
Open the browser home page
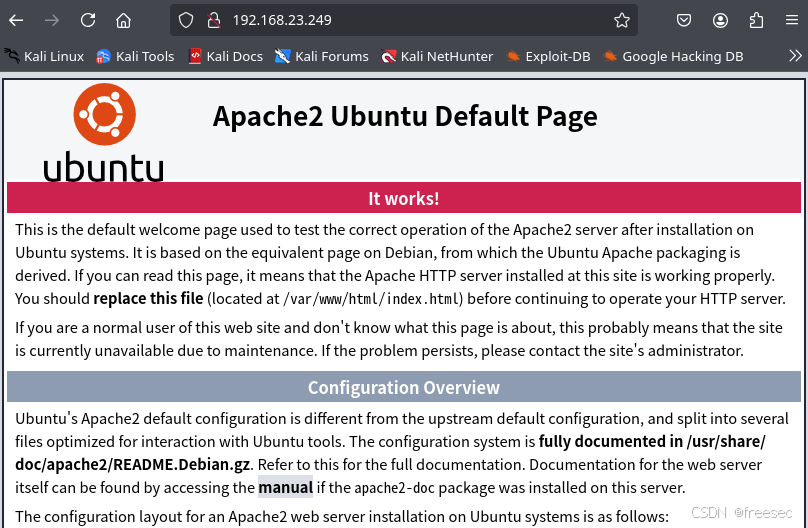click(x=123, y=20)
